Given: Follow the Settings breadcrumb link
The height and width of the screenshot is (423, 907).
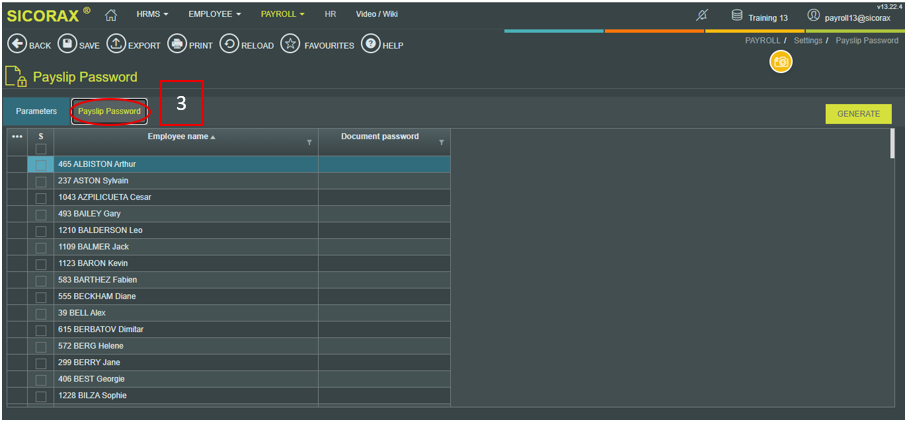Looking at the screenshot, I should tap(808, 40).
